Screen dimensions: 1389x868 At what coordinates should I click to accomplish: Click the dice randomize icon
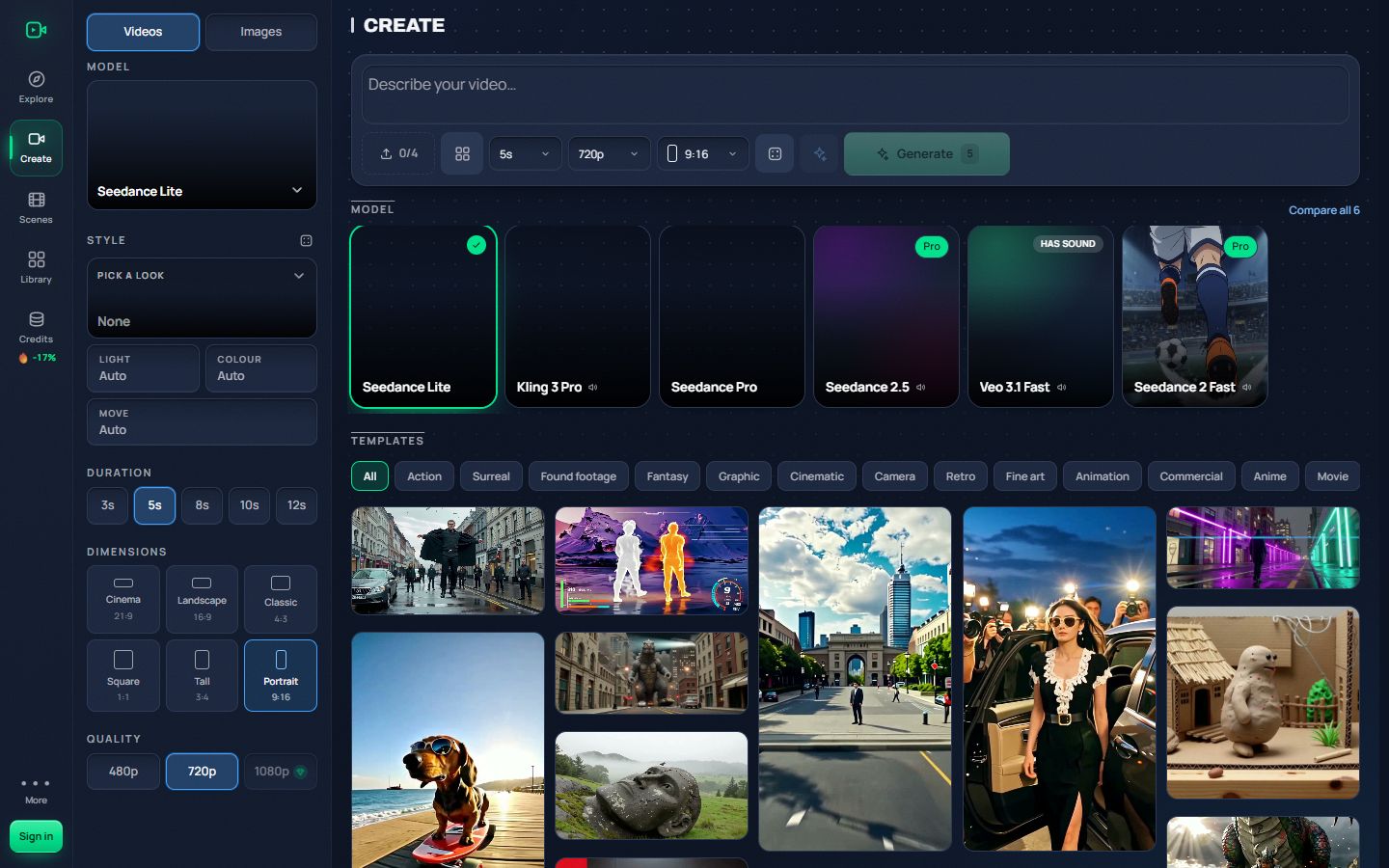coord(775,153)
